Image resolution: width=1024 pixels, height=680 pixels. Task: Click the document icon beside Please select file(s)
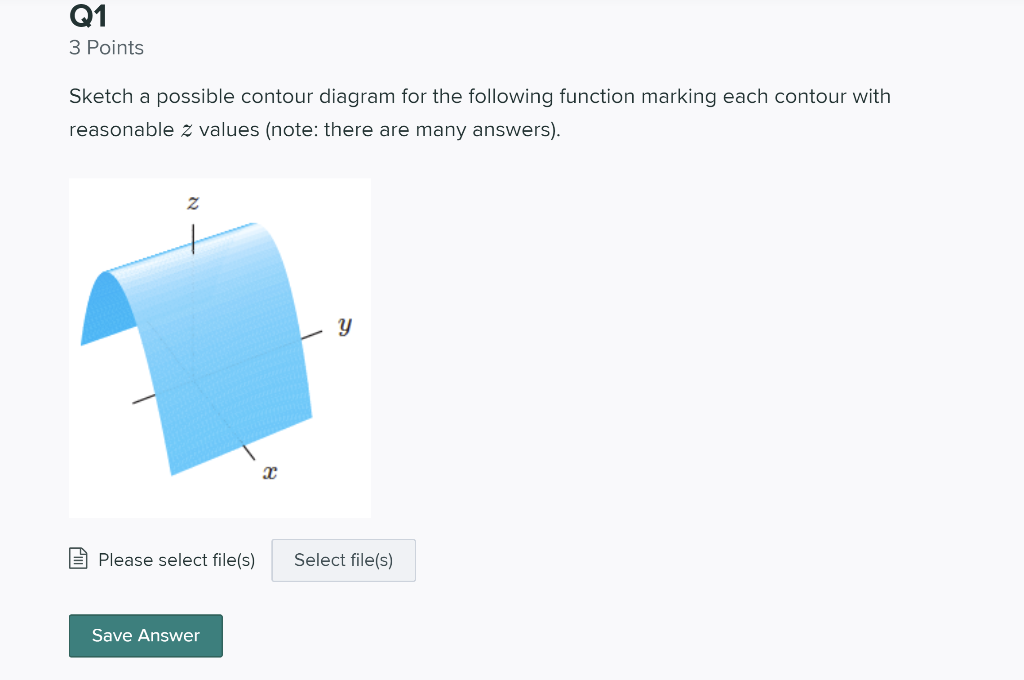pyautogui.click(x=78, y=559)
